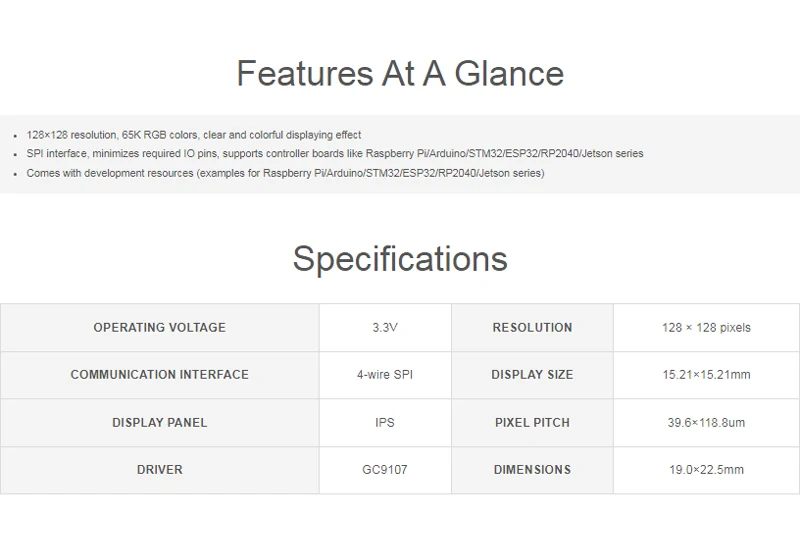Image resolution: width=800 pixels, height=545 pixels.
Task: Select the "IPS" value cell
Action: click(x=385, y=423)
